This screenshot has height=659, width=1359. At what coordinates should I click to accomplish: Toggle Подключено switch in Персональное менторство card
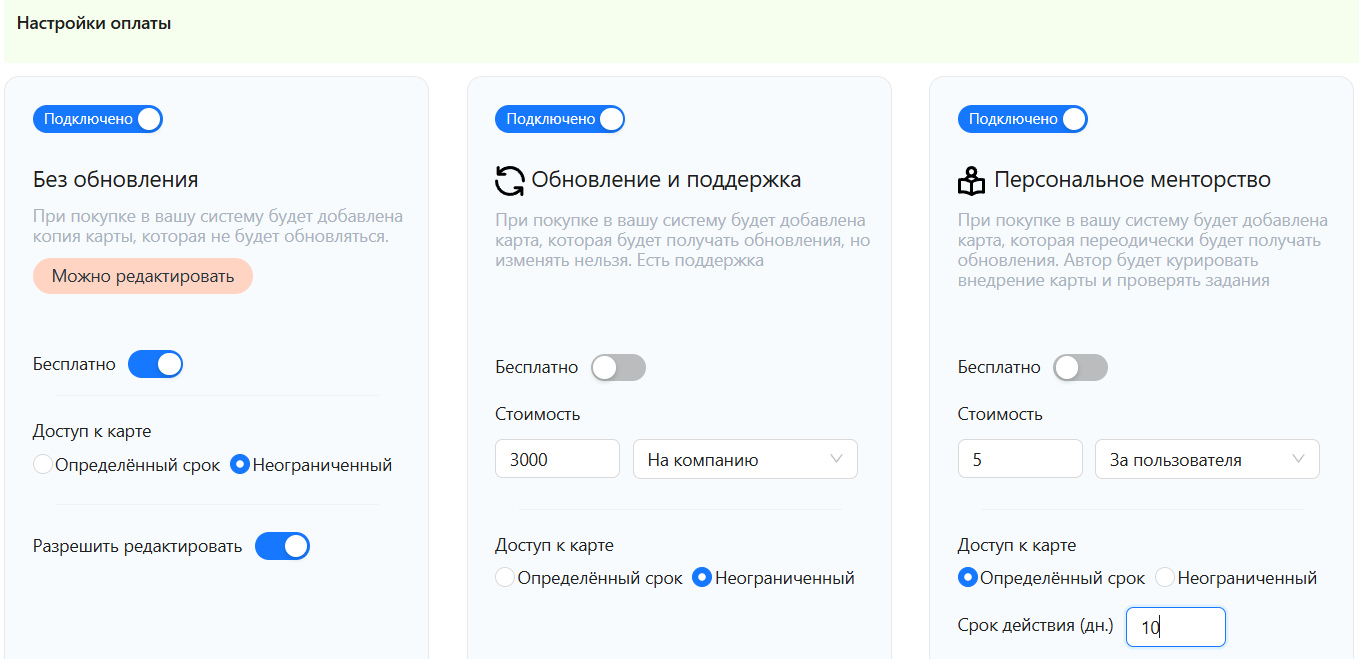click(1022, 120)
